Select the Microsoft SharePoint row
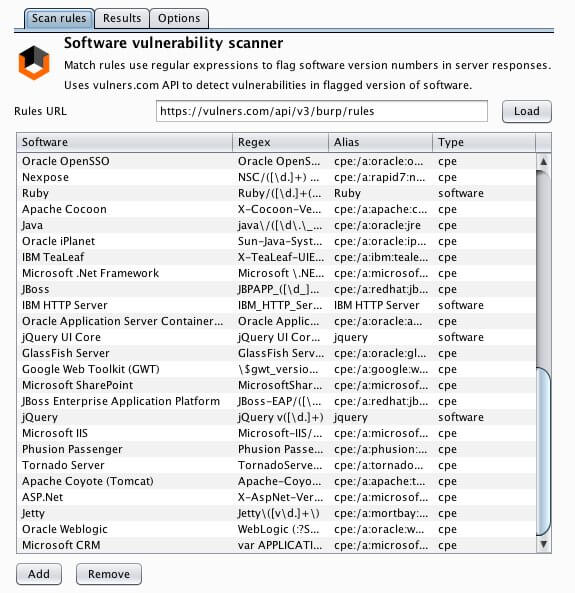This screenshot has width=575, height=593. click(276, 385)
